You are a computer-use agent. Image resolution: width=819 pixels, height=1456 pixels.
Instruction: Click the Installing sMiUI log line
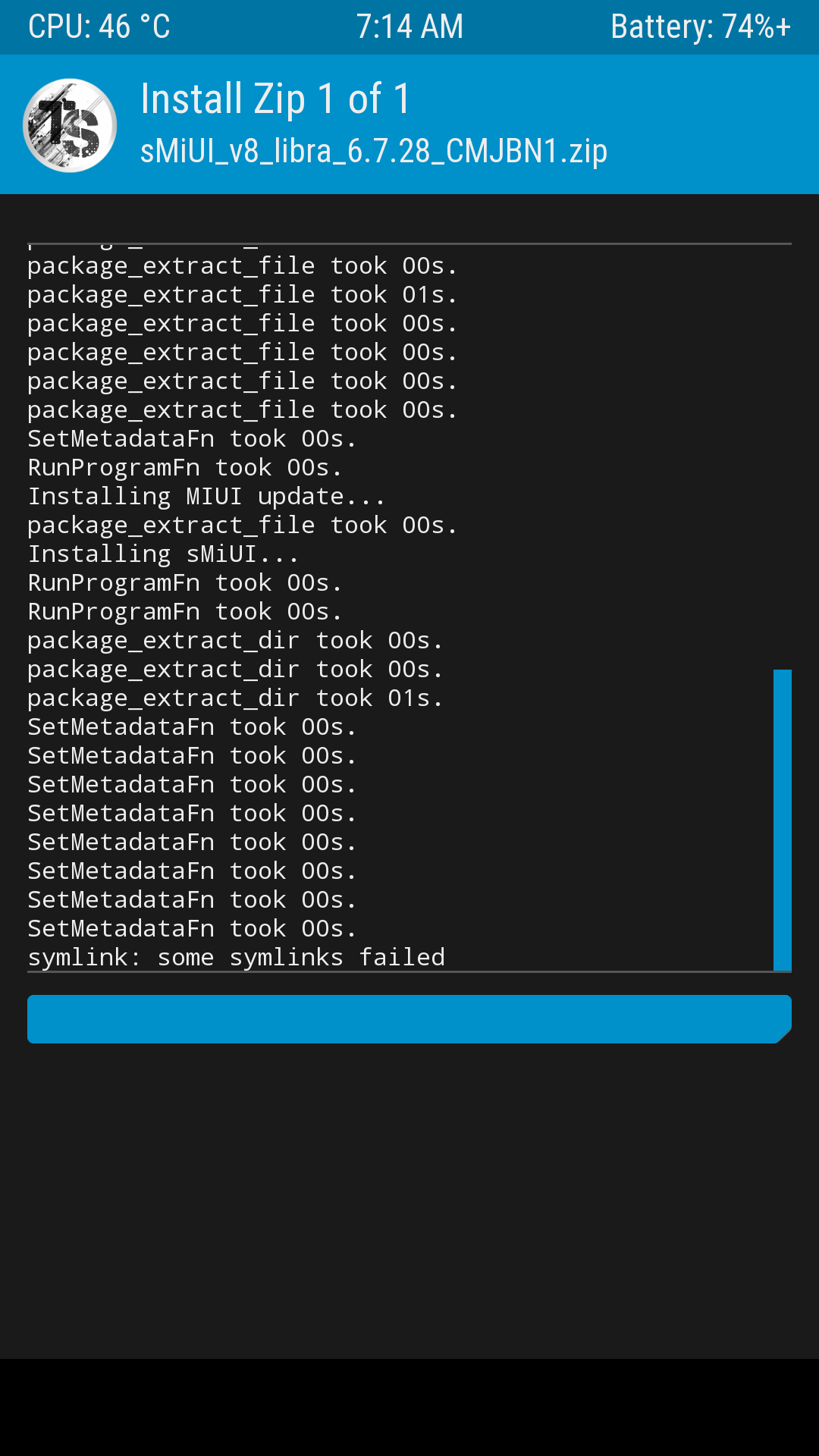163,554
